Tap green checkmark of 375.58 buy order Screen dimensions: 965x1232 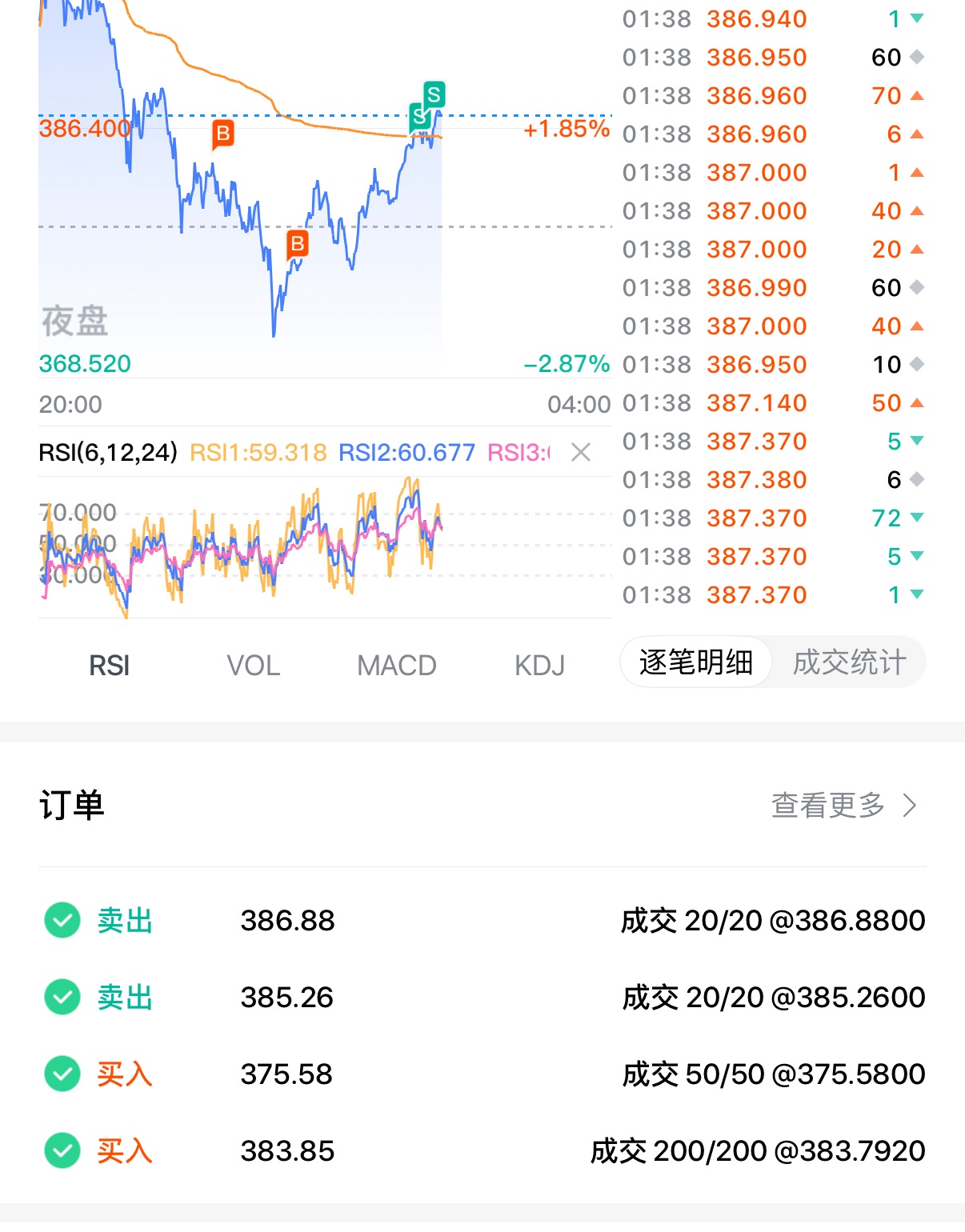coord(62,1074)
